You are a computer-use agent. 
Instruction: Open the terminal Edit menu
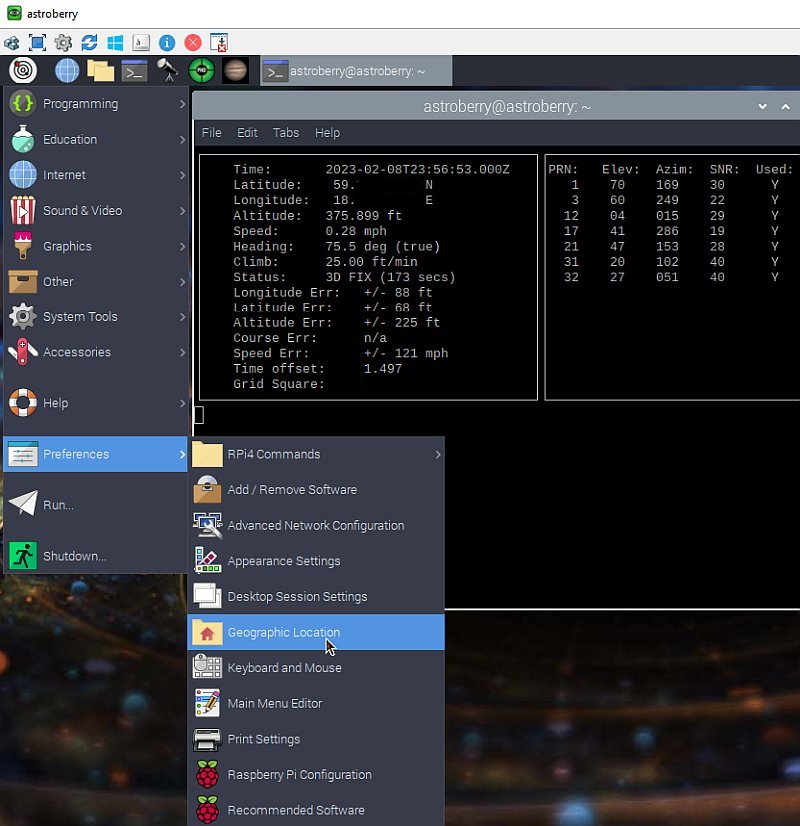[247, 133]
